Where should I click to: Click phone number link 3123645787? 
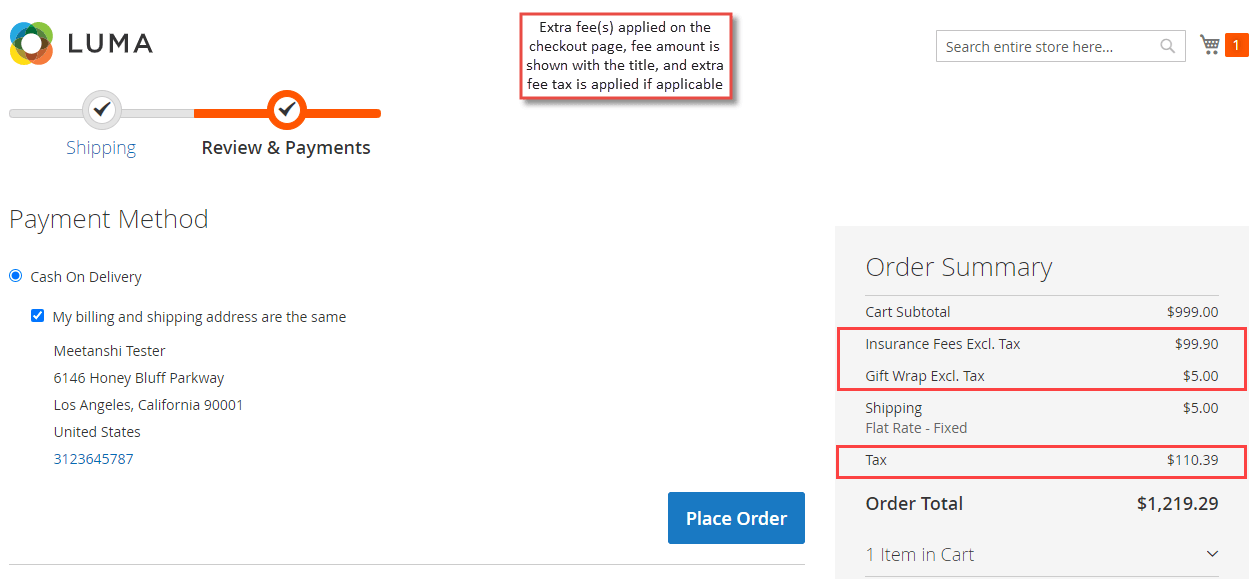click(x=93, y=459)
